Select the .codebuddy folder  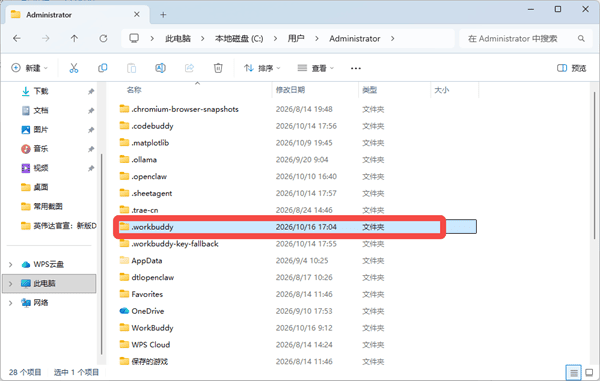pos(152,126)
